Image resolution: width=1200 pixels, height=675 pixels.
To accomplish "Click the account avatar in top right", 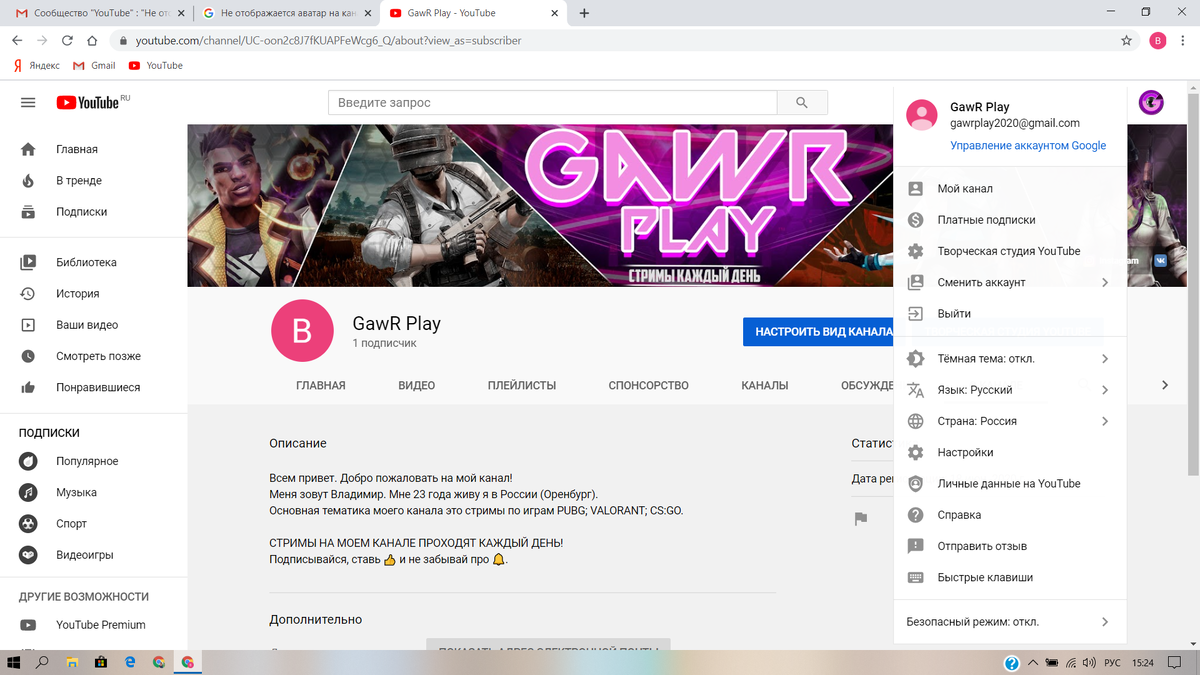I will tap(1151, 102).
